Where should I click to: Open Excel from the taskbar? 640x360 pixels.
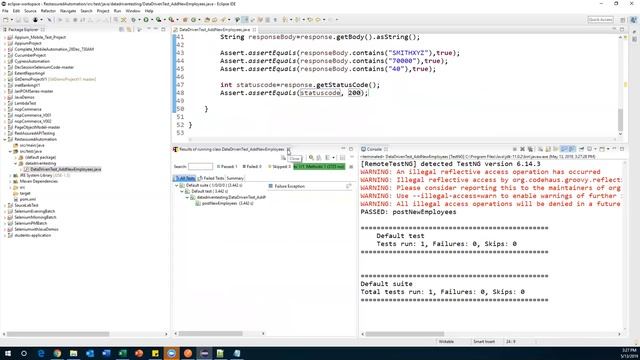coord(122,353)
